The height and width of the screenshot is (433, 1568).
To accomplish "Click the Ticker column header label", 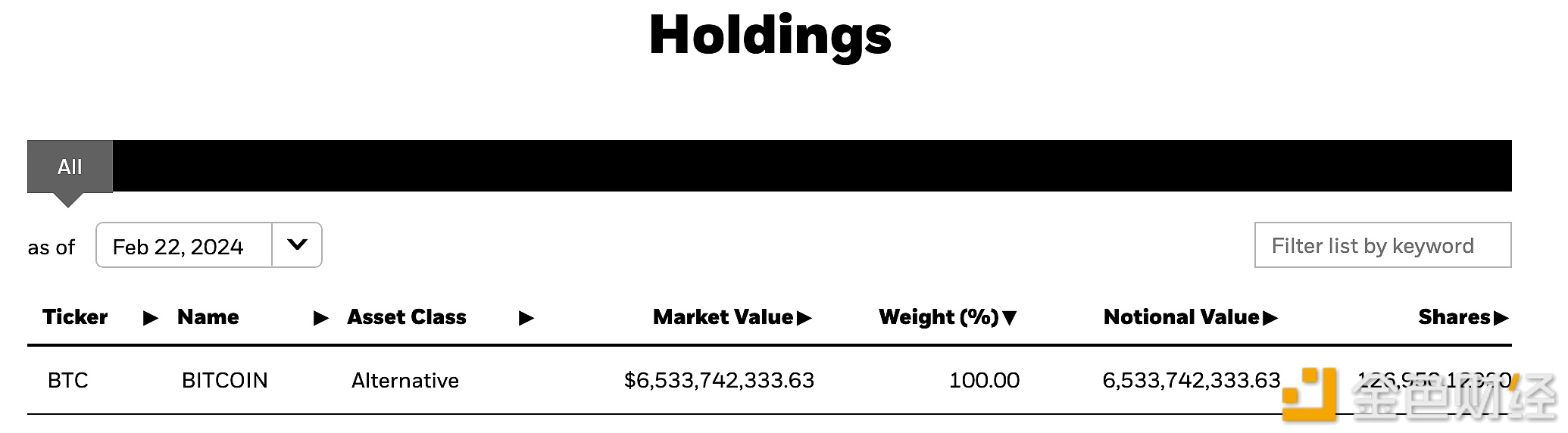I will pos(75,317).
